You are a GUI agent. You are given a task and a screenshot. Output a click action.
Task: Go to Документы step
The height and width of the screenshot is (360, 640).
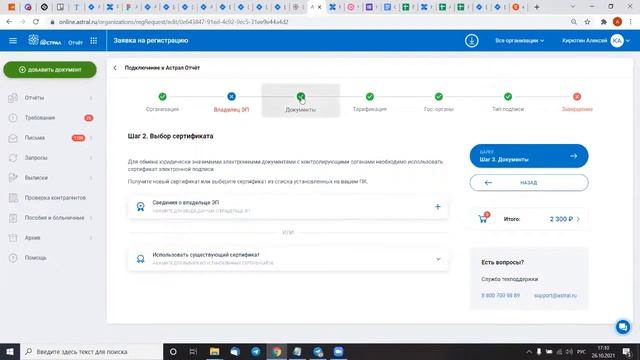300,102
